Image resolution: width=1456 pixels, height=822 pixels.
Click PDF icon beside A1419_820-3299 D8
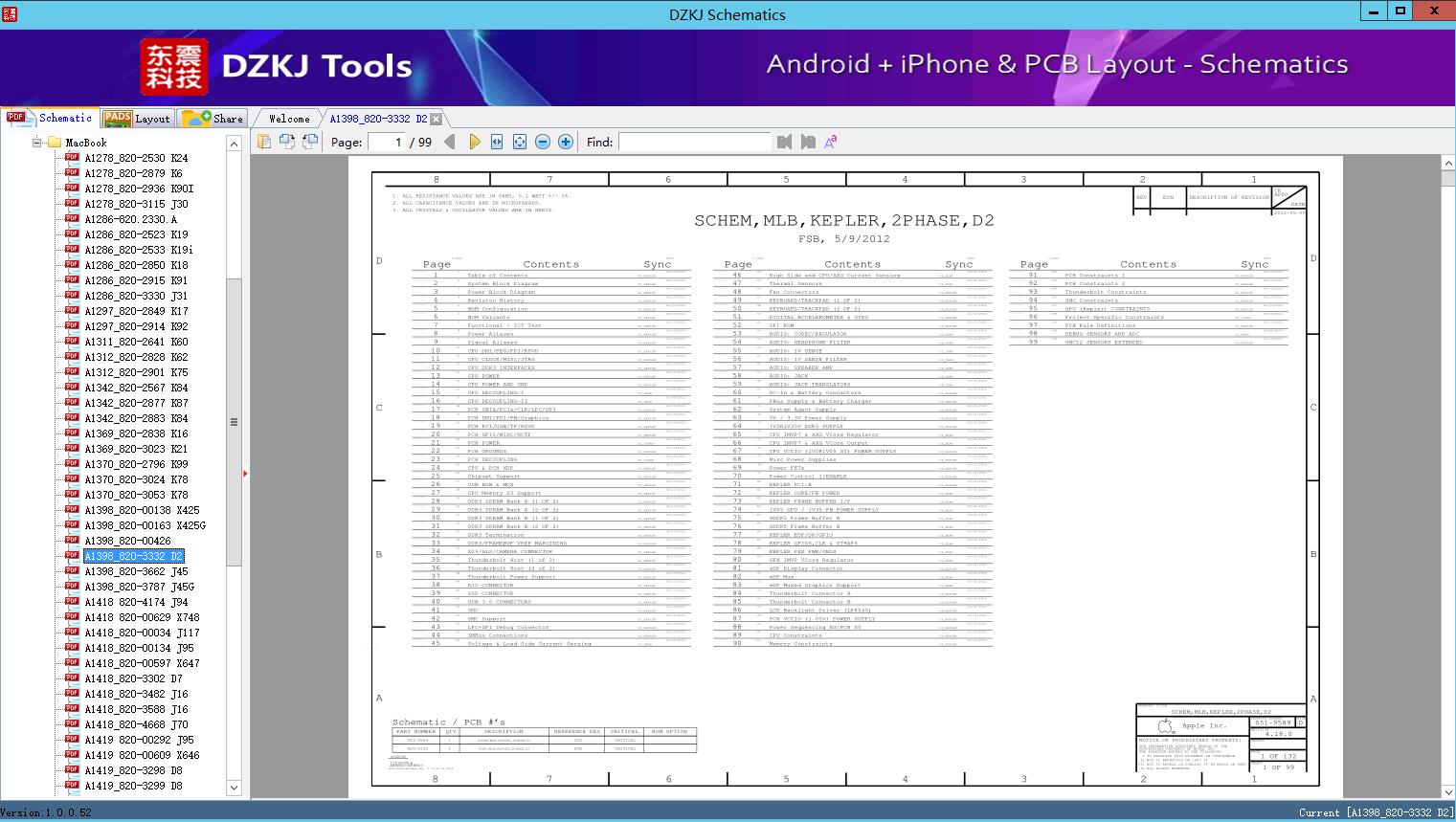pyautogui.click(x=72, y=785)
